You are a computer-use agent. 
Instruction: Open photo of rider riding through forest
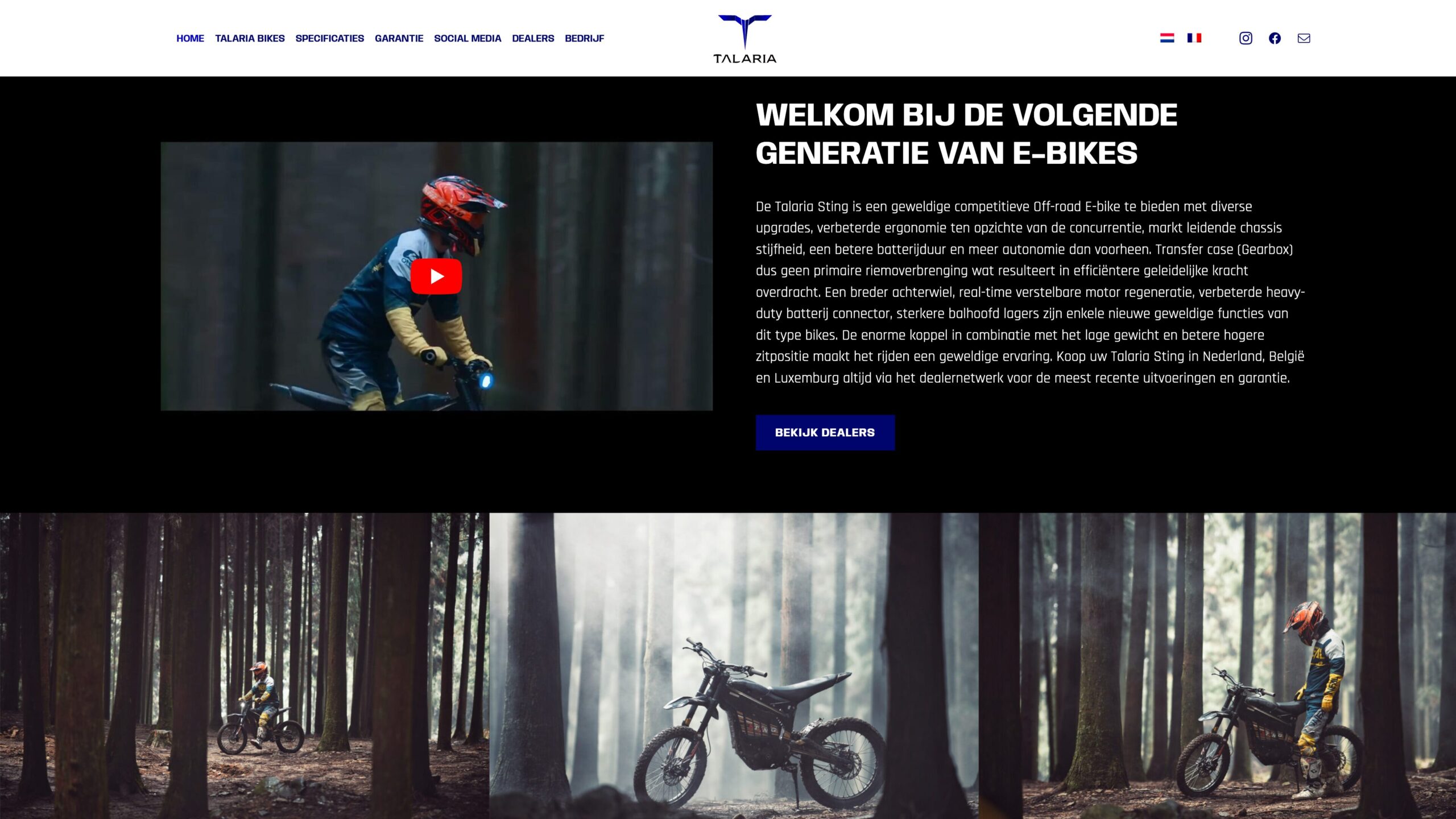pos(245,666)
